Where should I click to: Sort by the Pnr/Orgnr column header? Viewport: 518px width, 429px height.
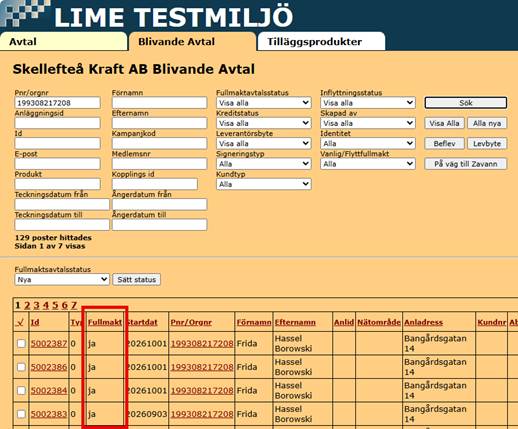pyautogui.click(x=191, y=322)
